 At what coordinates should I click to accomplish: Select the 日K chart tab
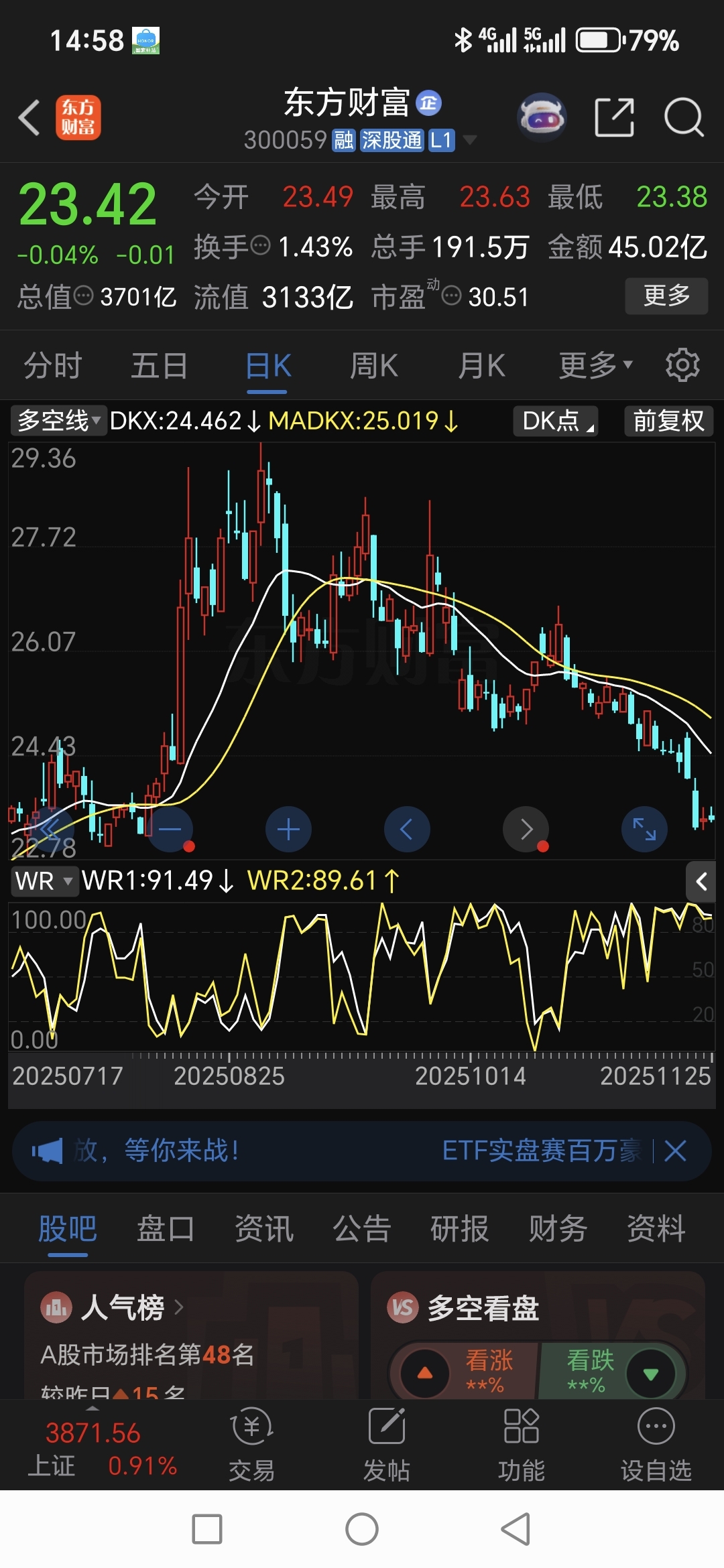267,365
